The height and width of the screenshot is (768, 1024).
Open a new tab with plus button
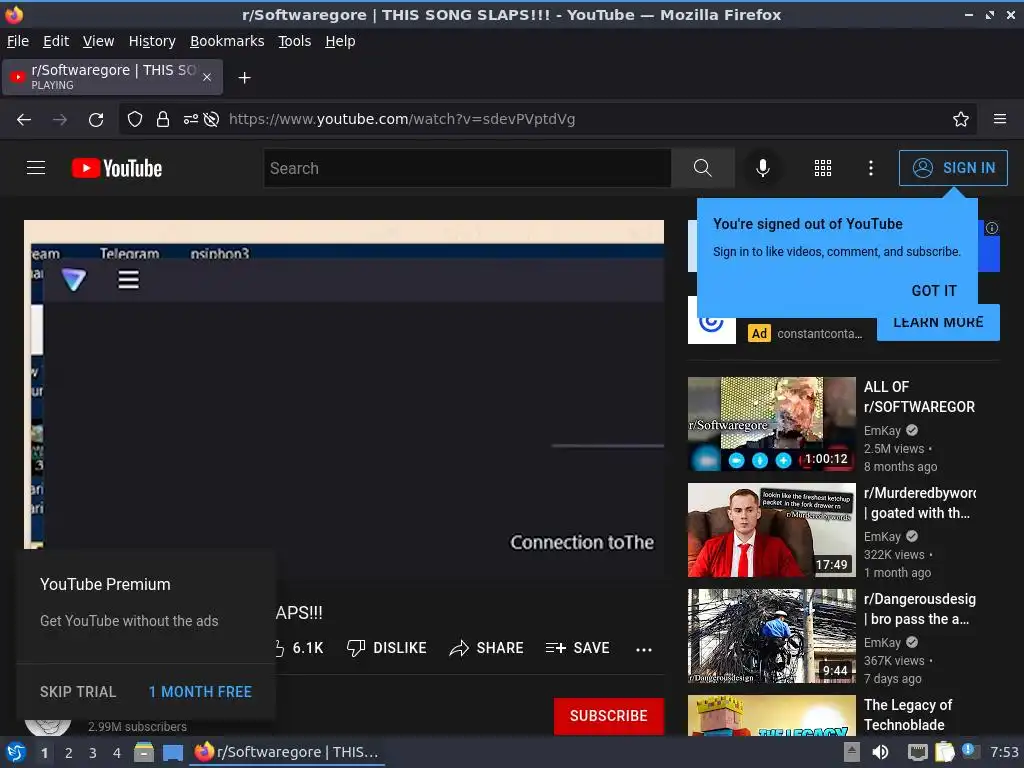click(244, 78)
